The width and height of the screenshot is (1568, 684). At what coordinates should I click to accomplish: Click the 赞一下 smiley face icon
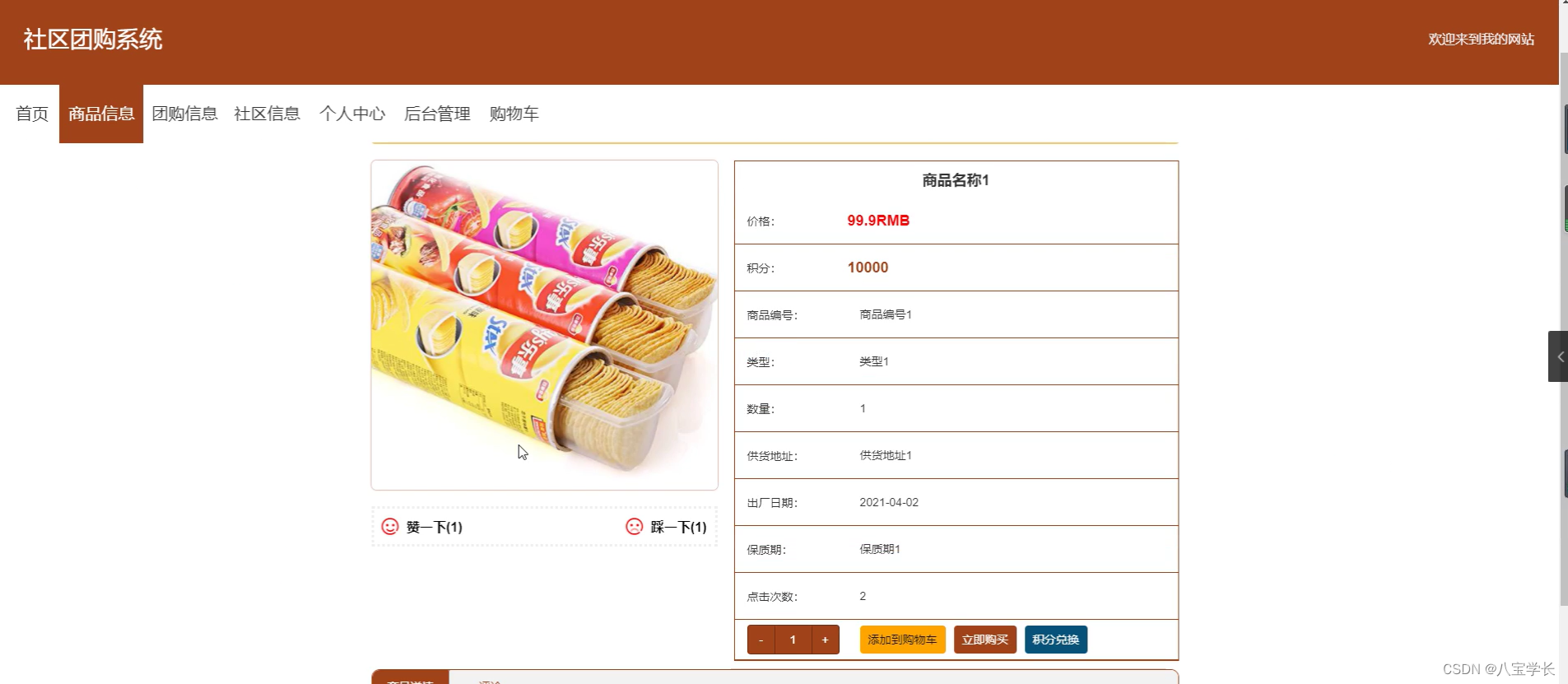390,527
